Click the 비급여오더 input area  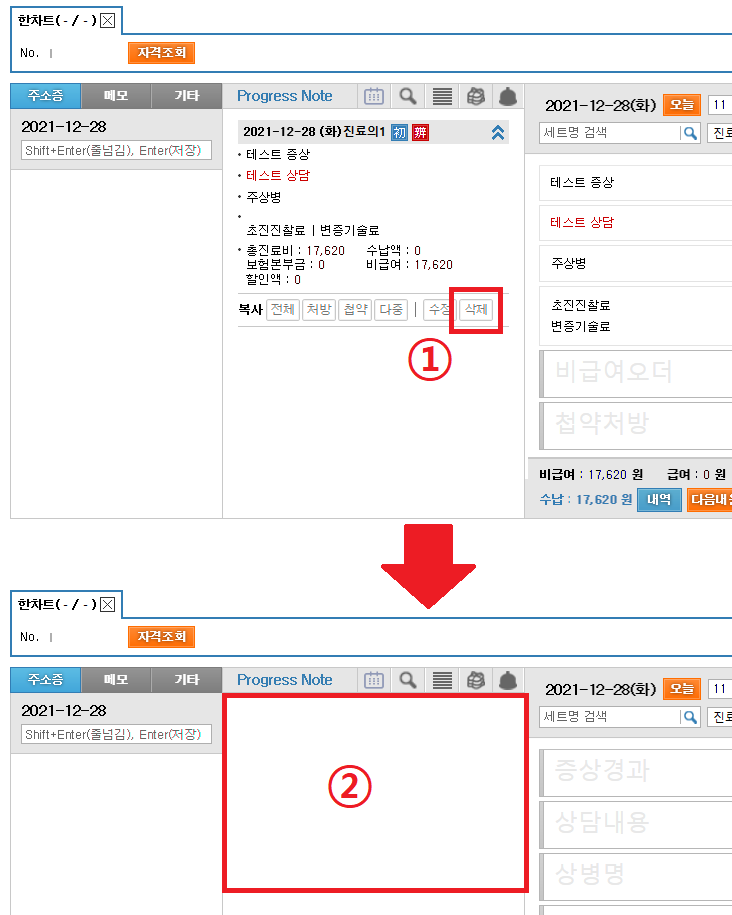[x=635, y=372]
